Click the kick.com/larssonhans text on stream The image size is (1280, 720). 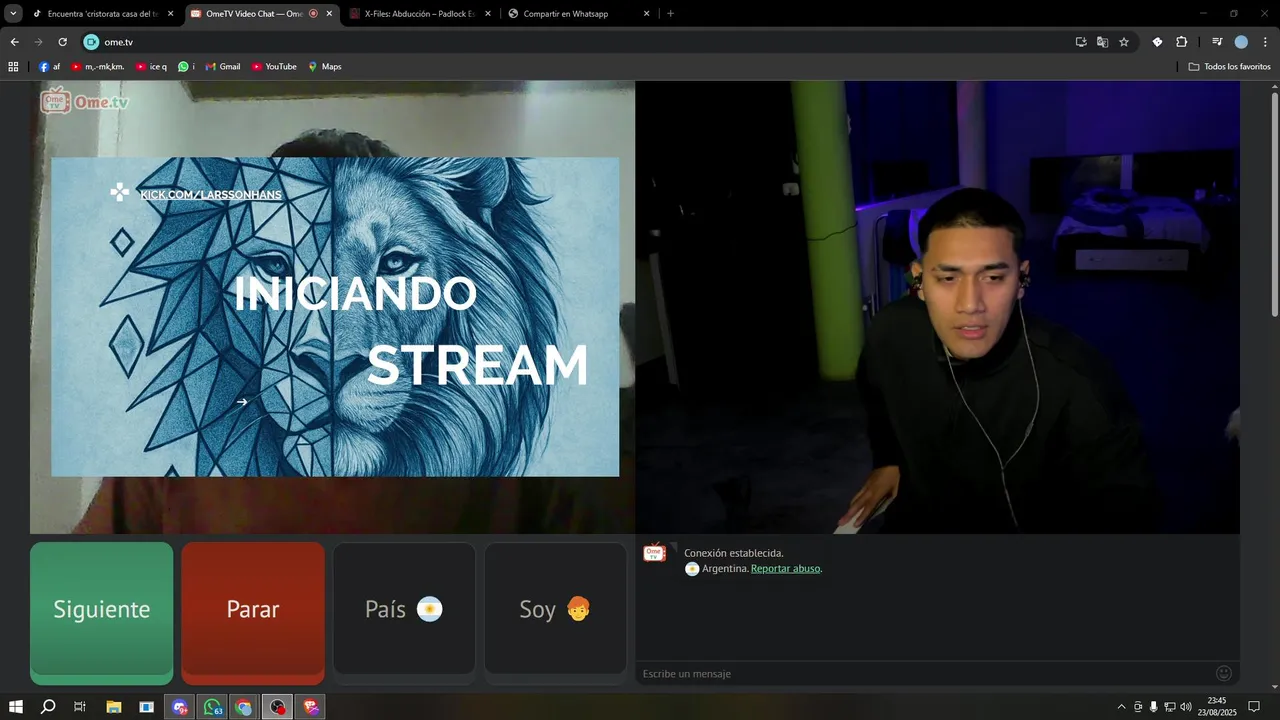(210, 194)
